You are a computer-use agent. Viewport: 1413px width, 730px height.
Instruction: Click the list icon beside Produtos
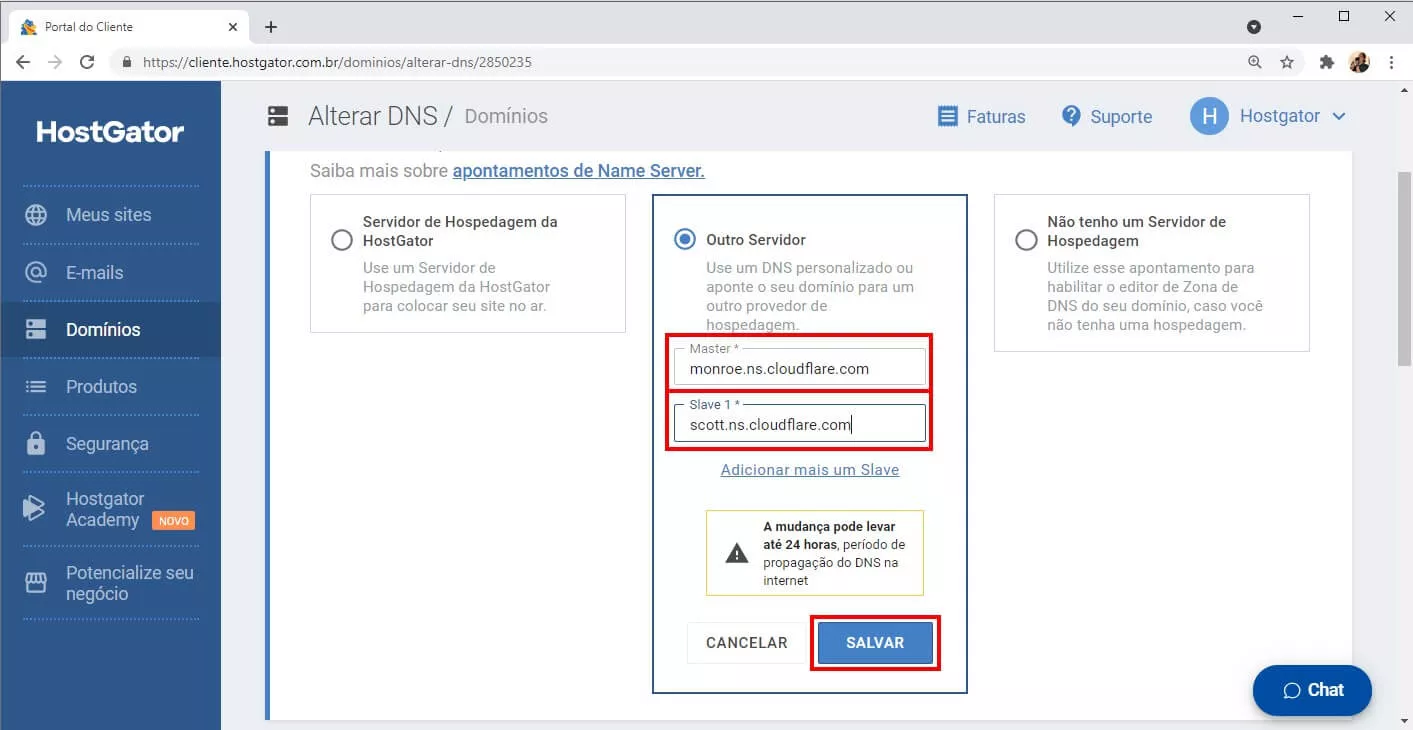[x=36, y=386]
